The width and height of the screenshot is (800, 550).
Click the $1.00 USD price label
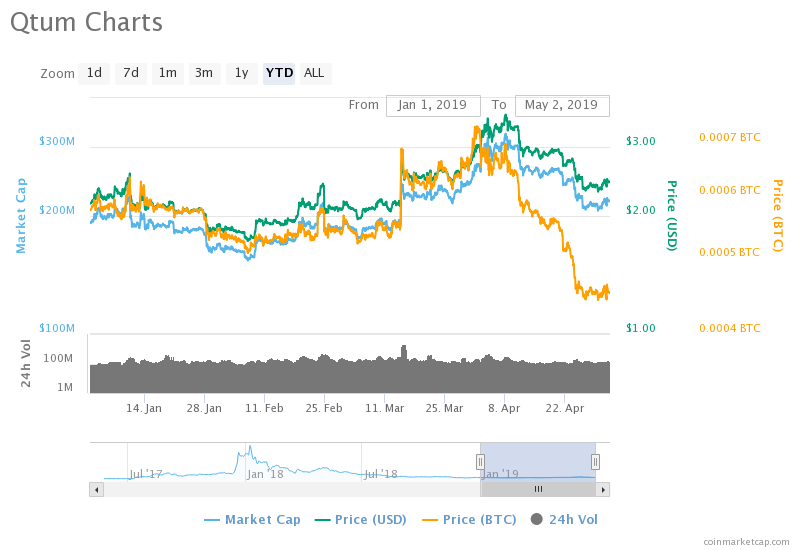[641, 328]
